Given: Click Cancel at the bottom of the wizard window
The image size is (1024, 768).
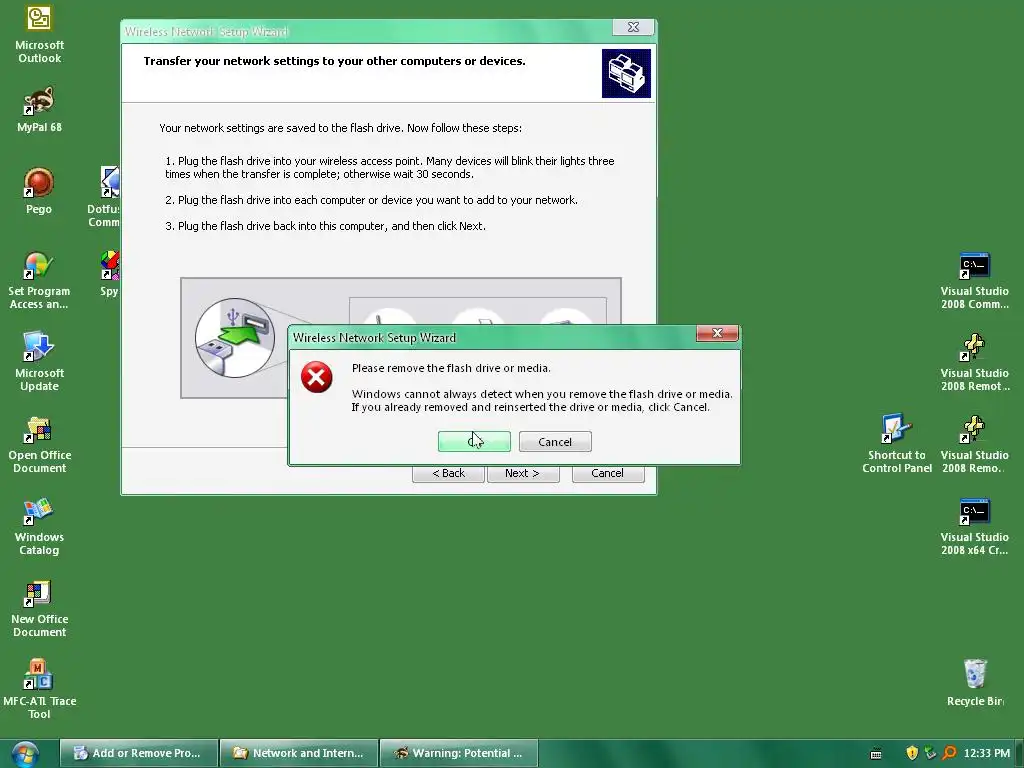Looking at the screenshot, I should point(607,473).
